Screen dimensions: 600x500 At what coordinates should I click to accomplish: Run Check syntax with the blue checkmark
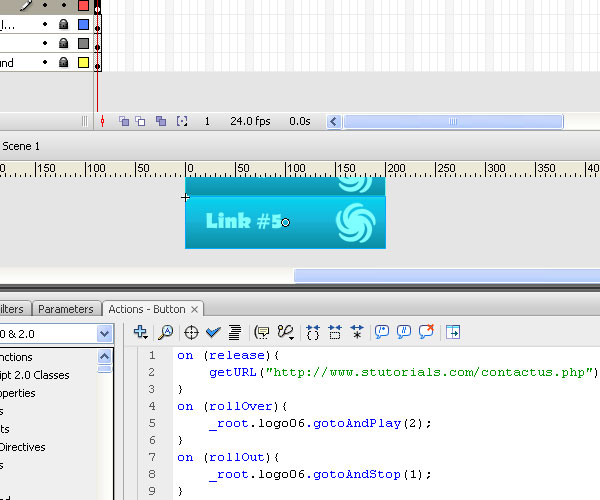(213, 332)
